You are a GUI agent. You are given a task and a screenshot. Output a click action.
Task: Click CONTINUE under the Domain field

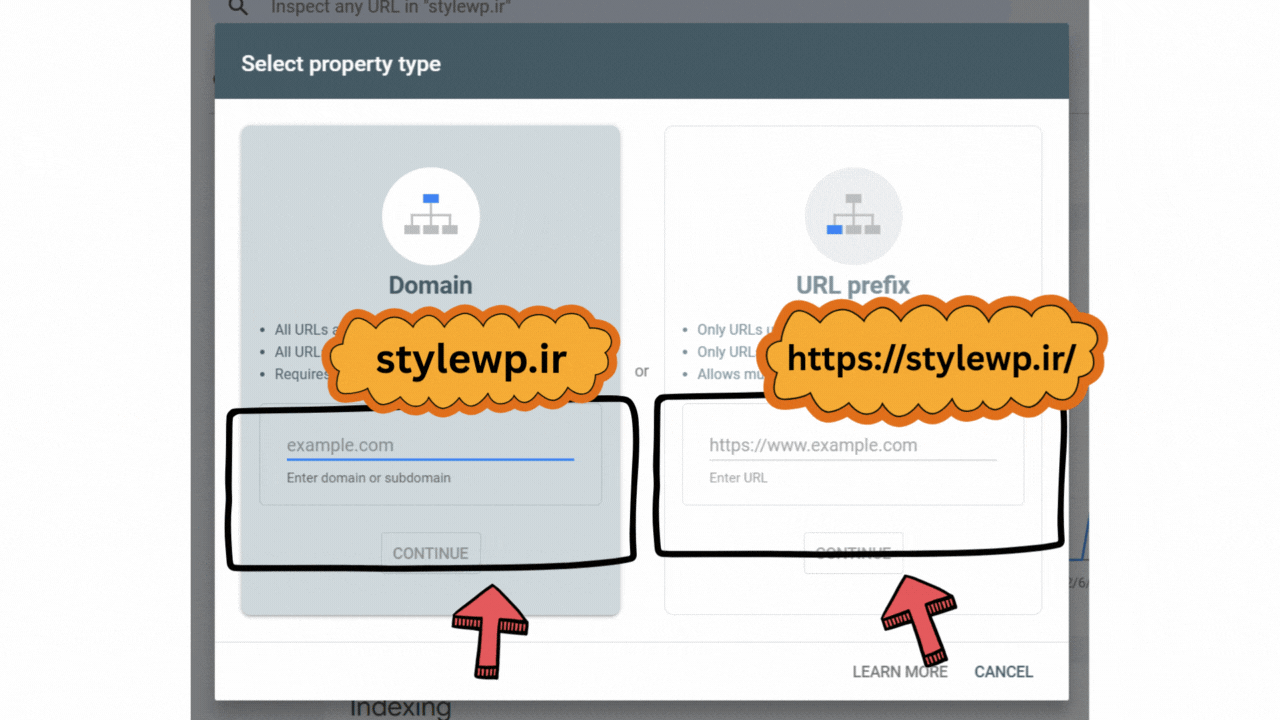(431, 553)
